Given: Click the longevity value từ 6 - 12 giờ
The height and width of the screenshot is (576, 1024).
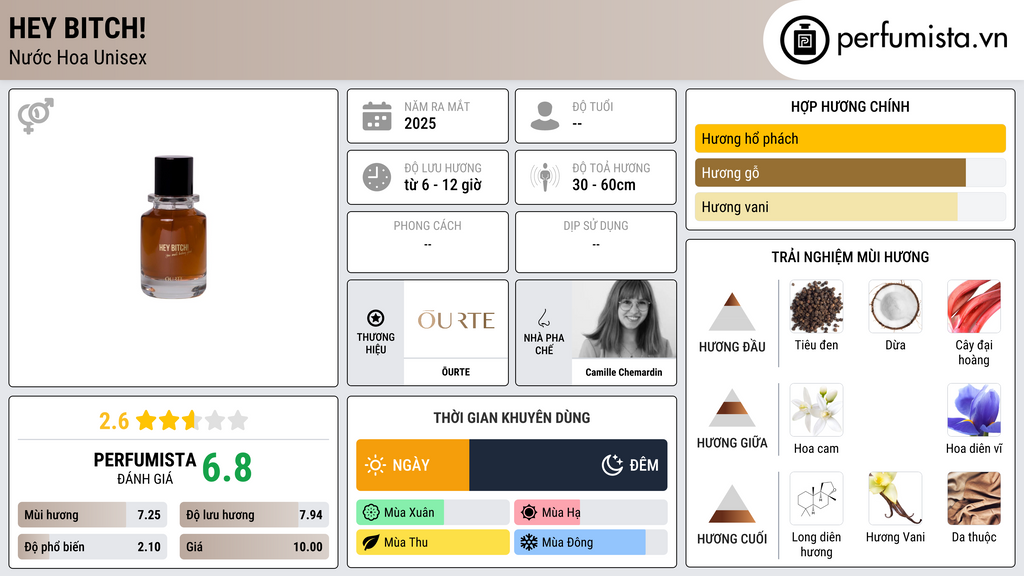Looking at the screenshot, I should tap(443, 185).
